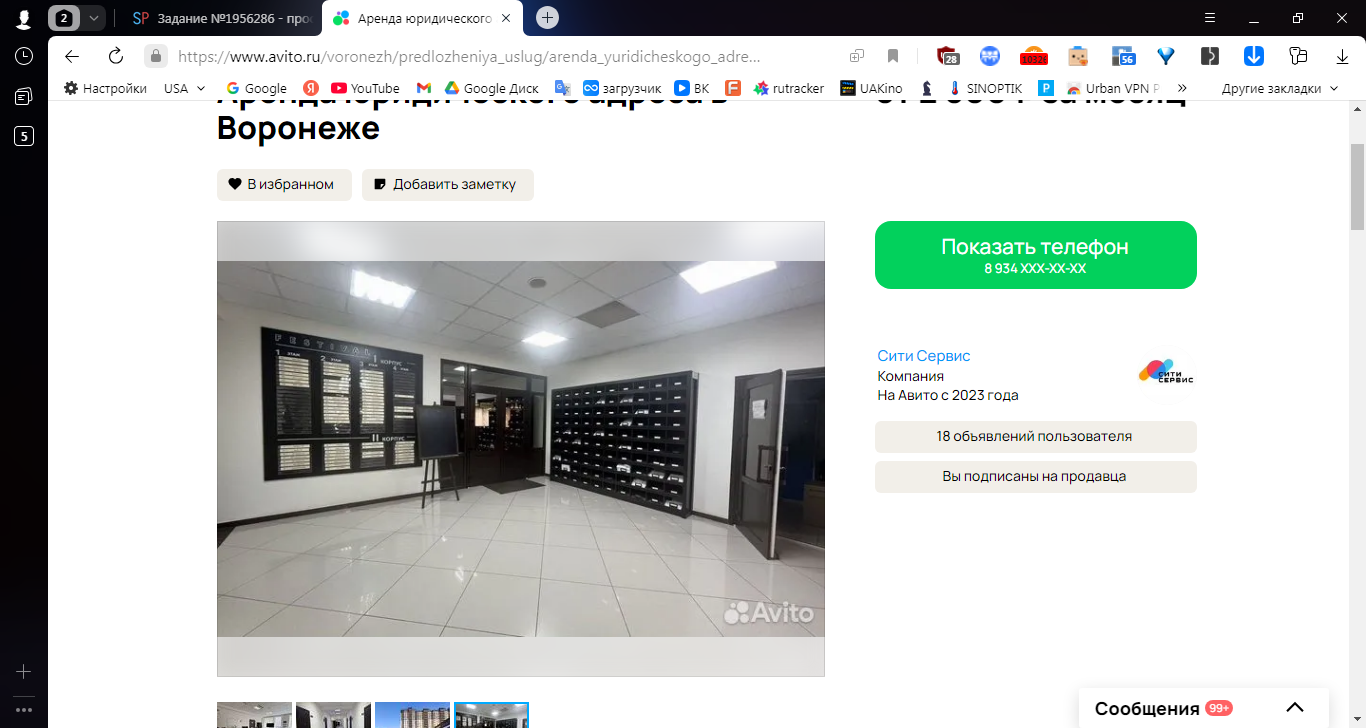
Task: Open 'Сити Сервис' seller profile link
Action: click(x=924, y=356)
